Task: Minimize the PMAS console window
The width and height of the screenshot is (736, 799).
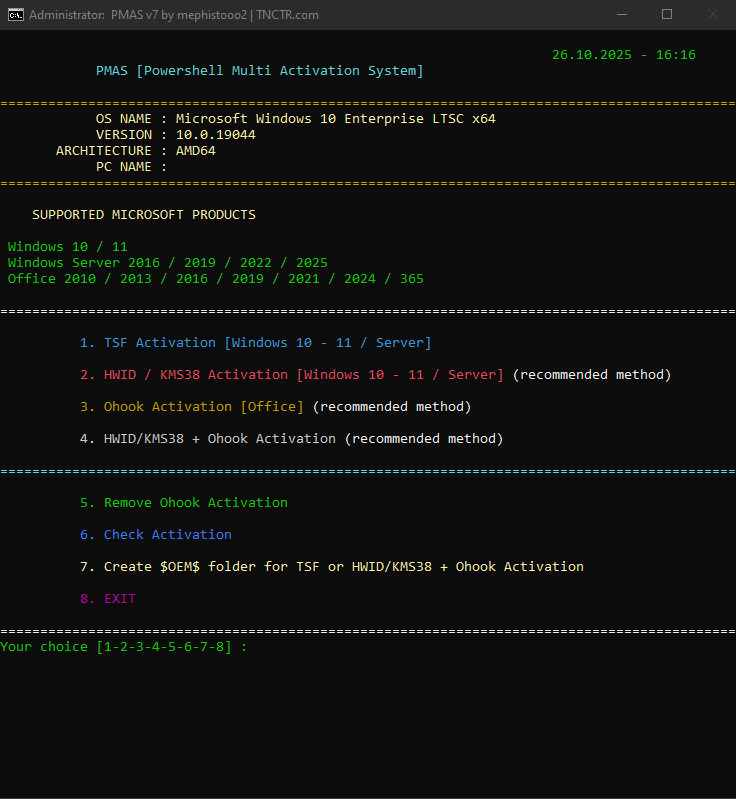Action: [622, 15]
